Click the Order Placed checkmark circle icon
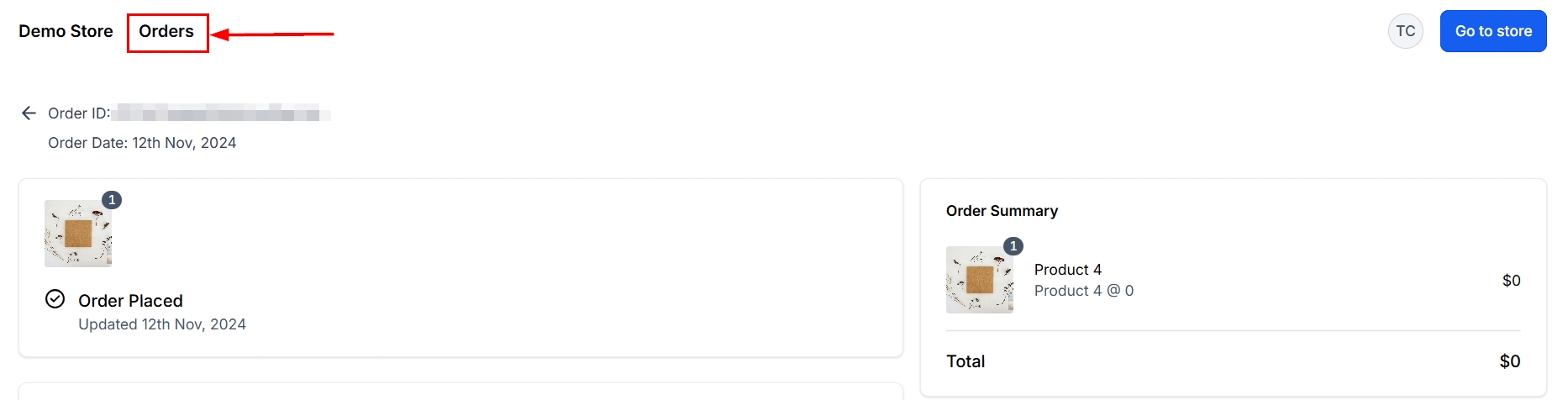This screenshot has height=400, width=1568. tap(55, 299)
